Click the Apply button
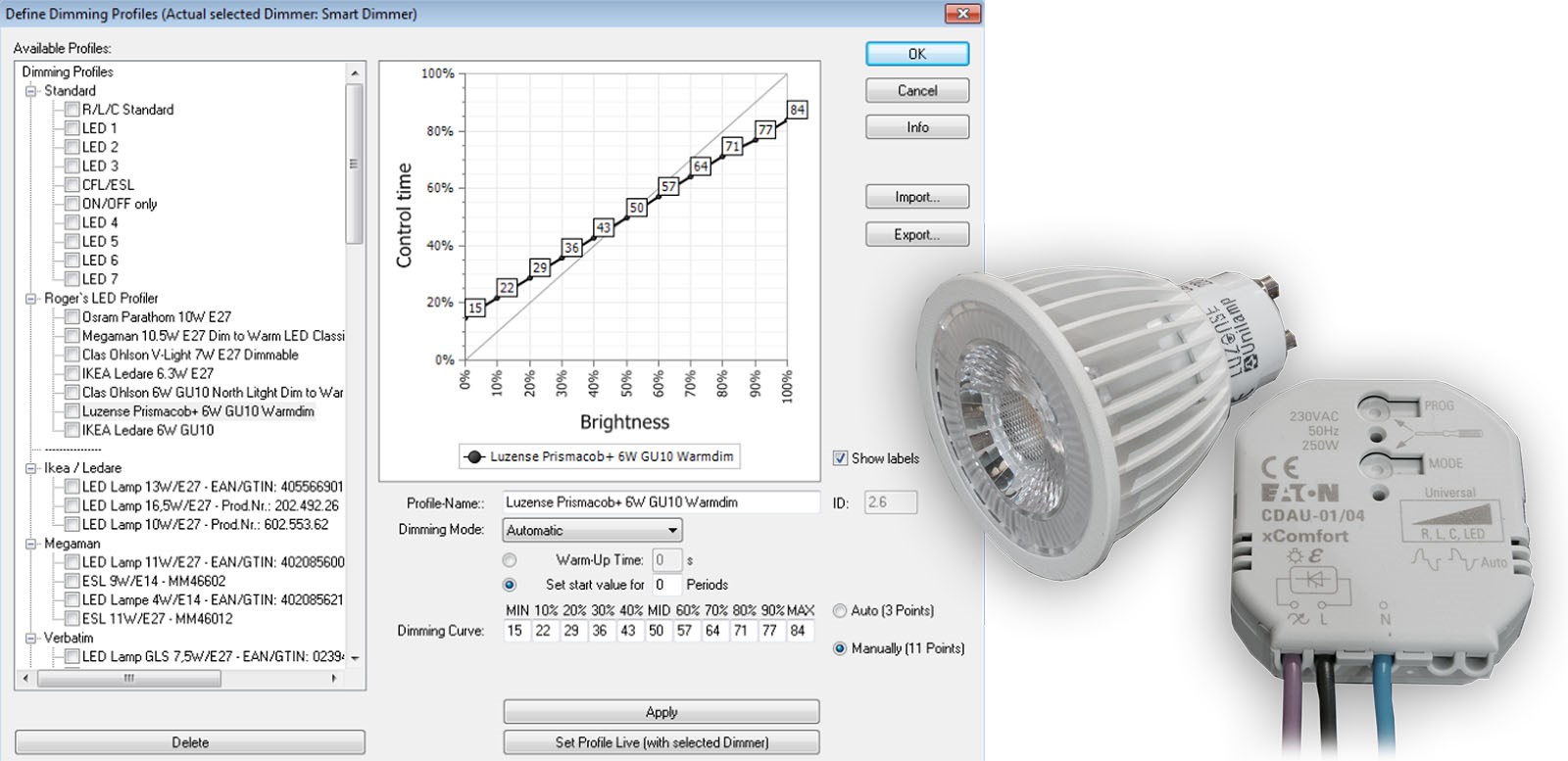The width and height of the screenshot is (1568, 761). tap(661, 712)
